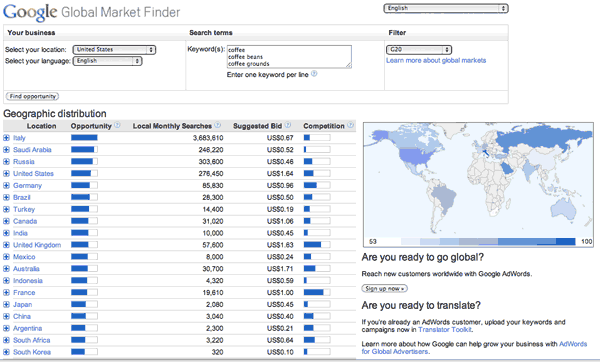The width and height of the screenshot is (600, 362).
Task: Open the Canada location link
Action: pos(25,221)
